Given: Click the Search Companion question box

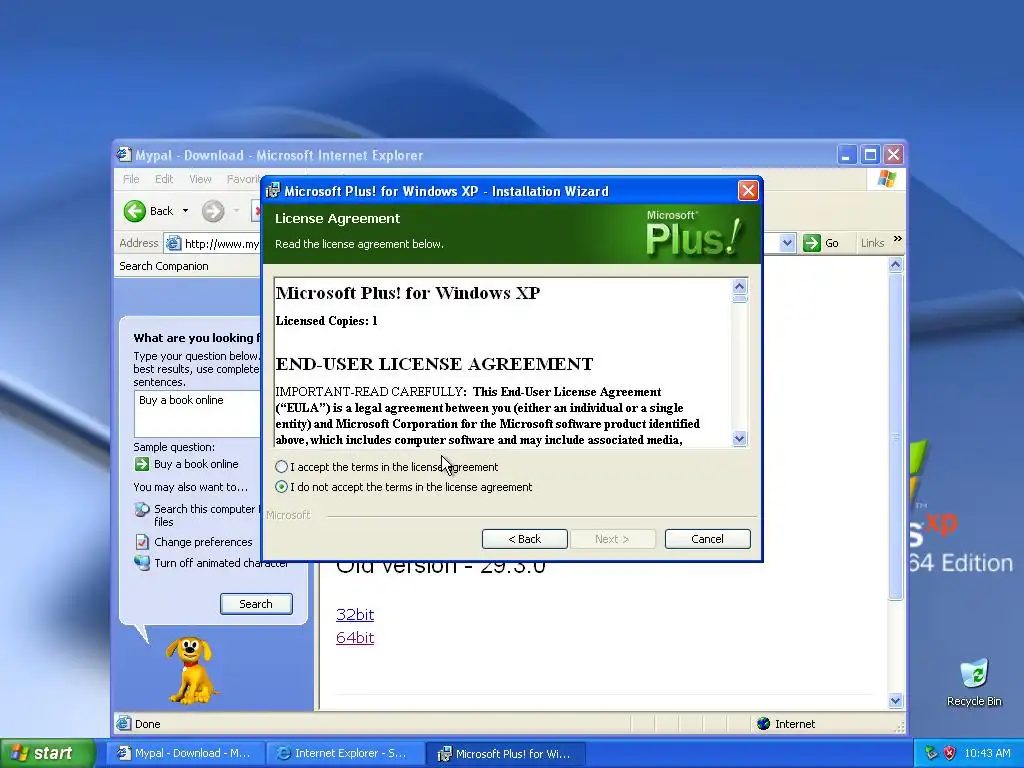Looking at the screenshot, I should [x=198, y=413].
